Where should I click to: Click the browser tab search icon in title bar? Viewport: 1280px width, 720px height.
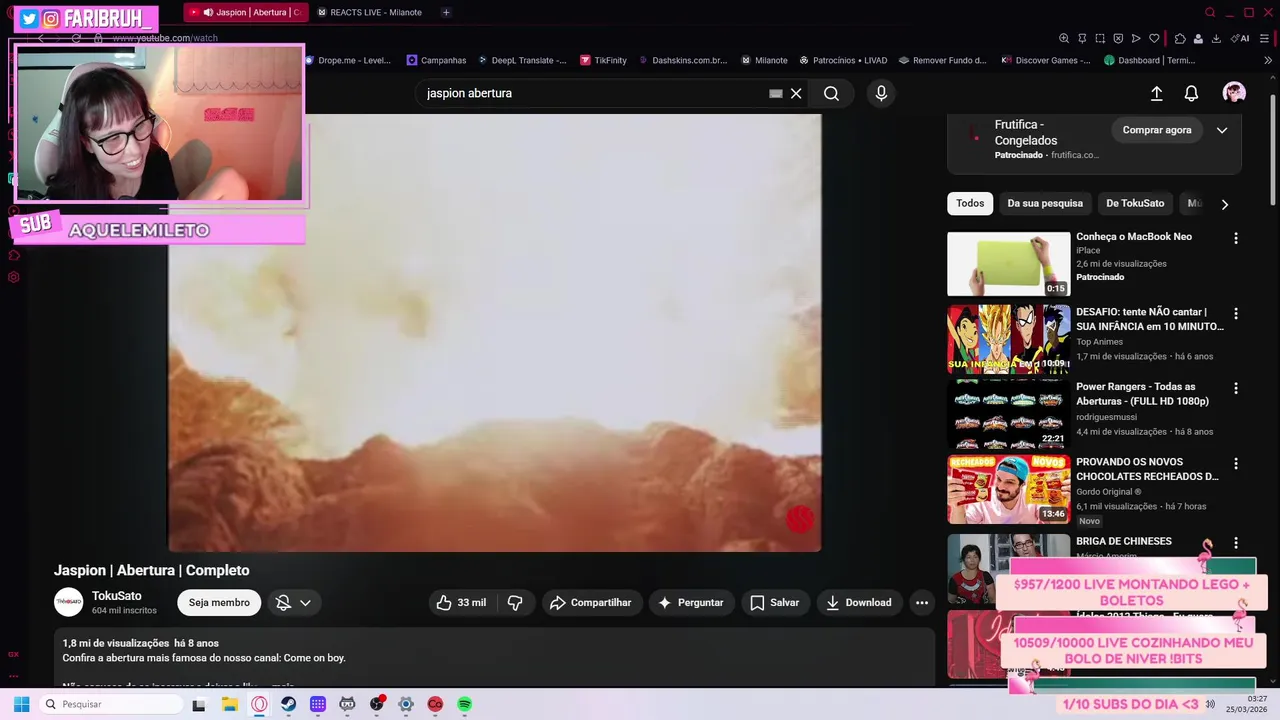click(1210, 12)
